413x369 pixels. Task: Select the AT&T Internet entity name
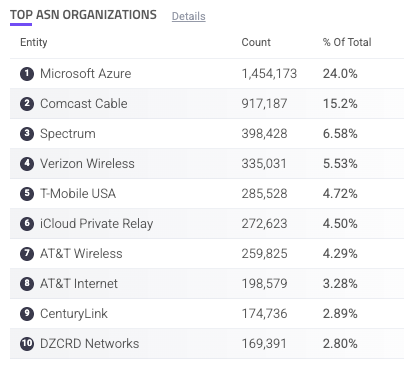pyautogui.click(x=79, y=284)
